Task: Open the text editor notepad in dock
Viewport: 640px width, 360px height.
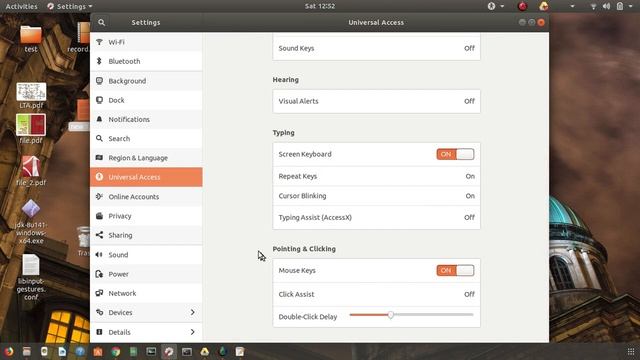Action: pos(240,351)
